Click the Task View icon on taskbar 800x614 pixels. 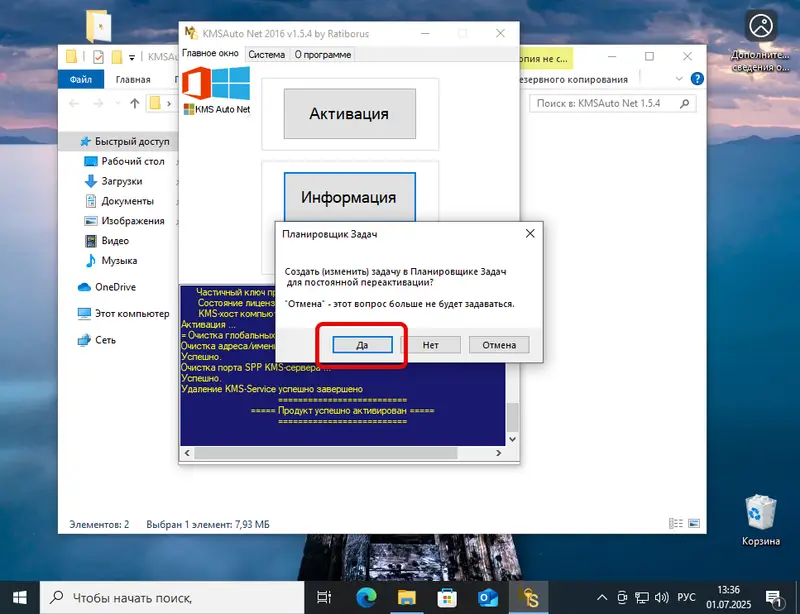pos(325,598)
